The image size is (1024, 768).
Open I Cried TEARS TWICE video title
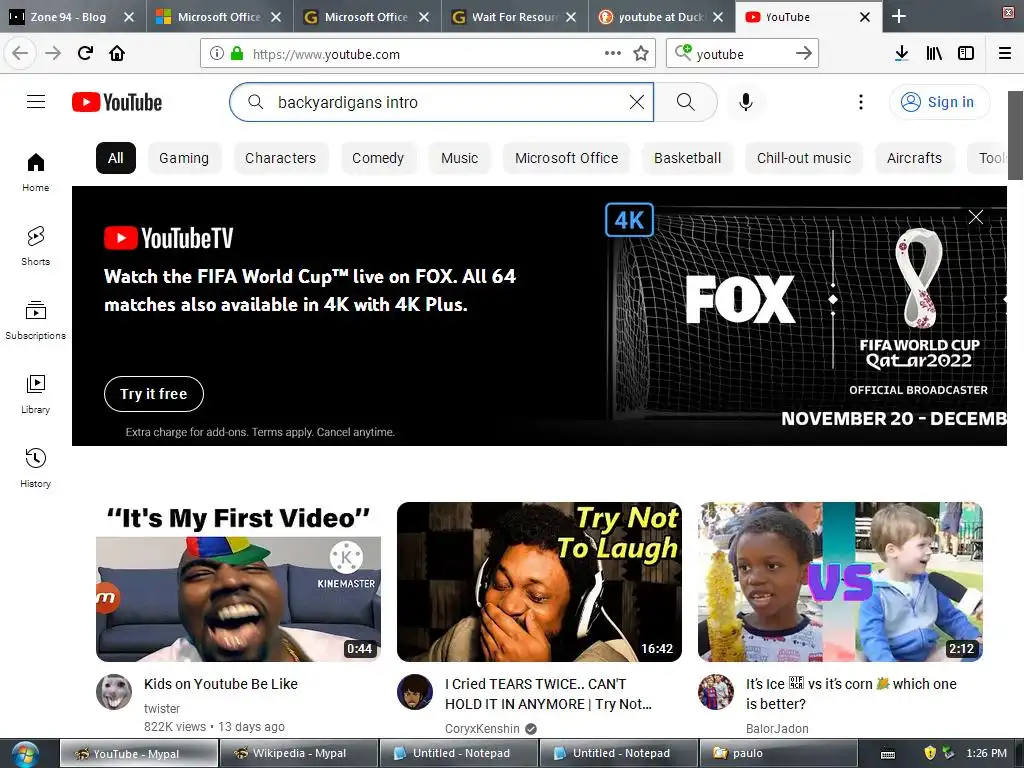click(x=549, y=694)
